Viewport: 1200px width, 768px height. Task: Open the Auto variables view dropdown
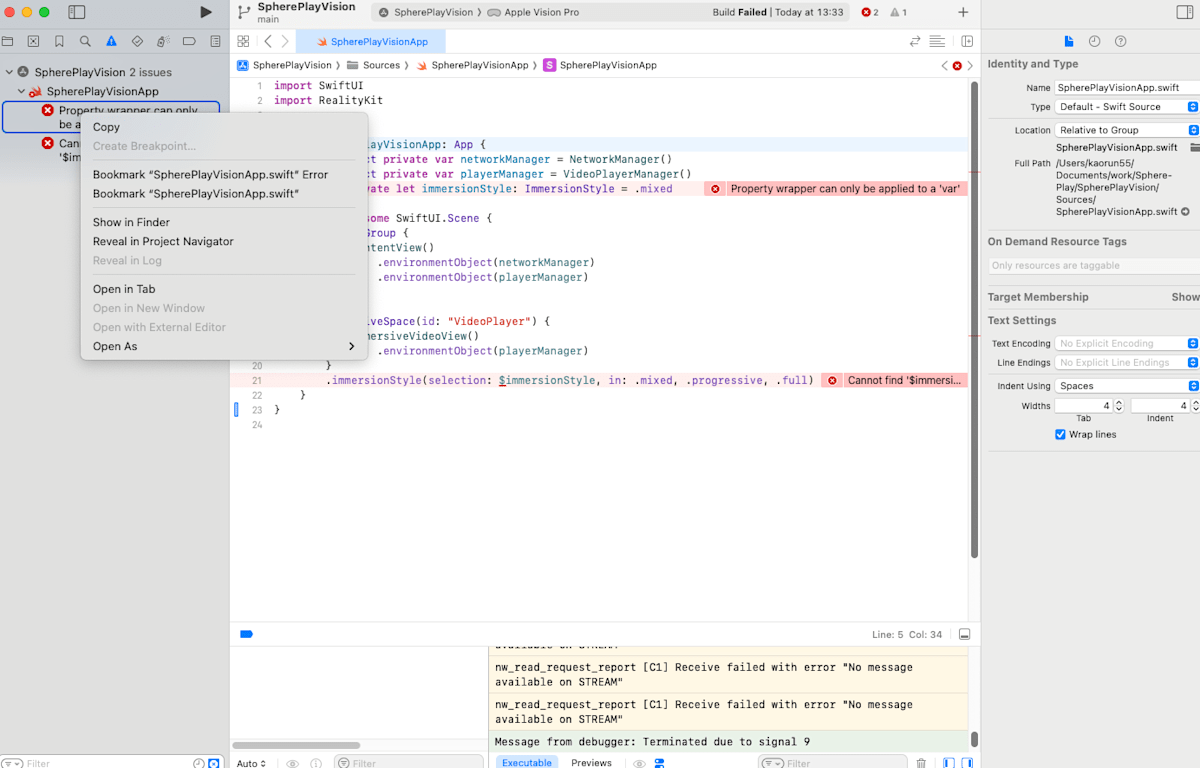coord(251,763)
